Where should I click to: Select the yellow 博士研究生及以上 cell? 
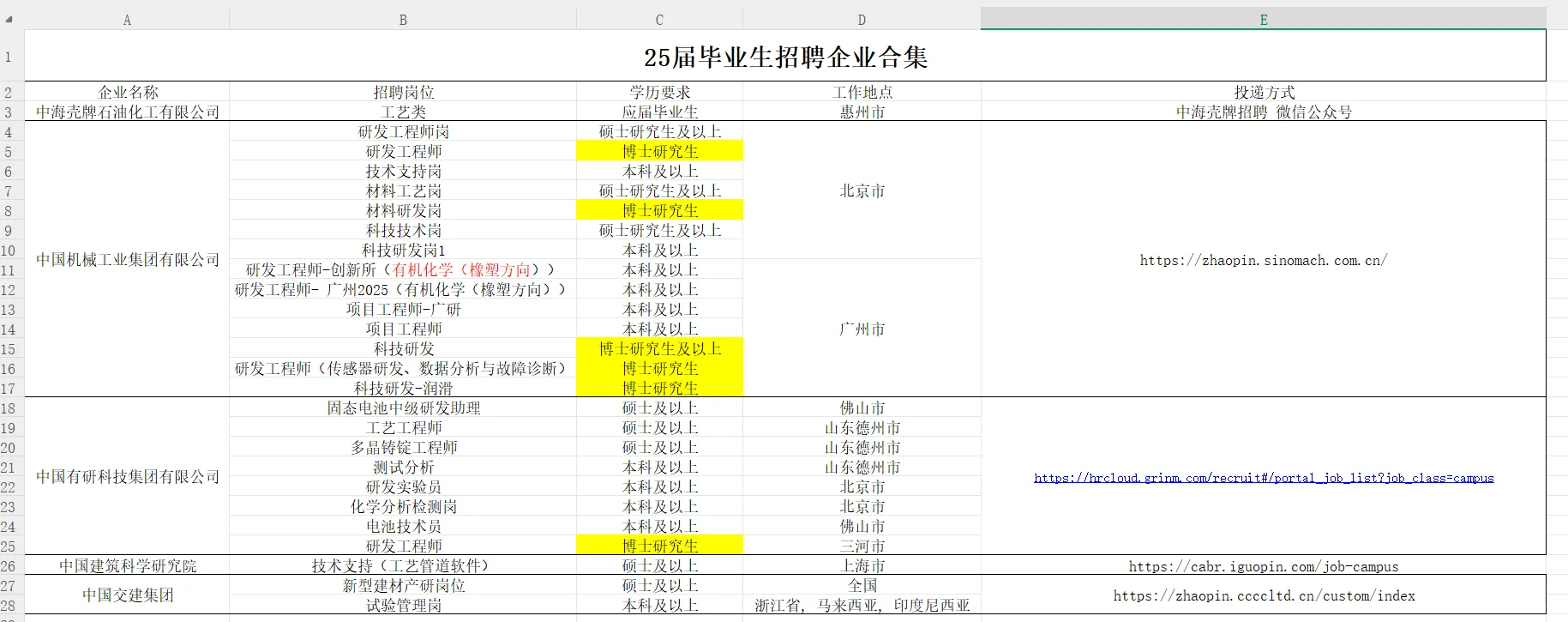click(x=660, y=348)
